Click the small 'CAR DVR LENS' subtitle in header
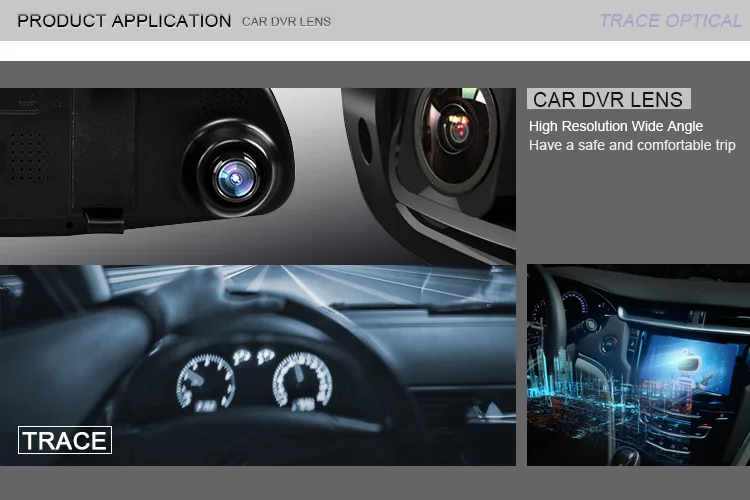The width and height of the screenshot is (750, 500). [x=286, y=22]
